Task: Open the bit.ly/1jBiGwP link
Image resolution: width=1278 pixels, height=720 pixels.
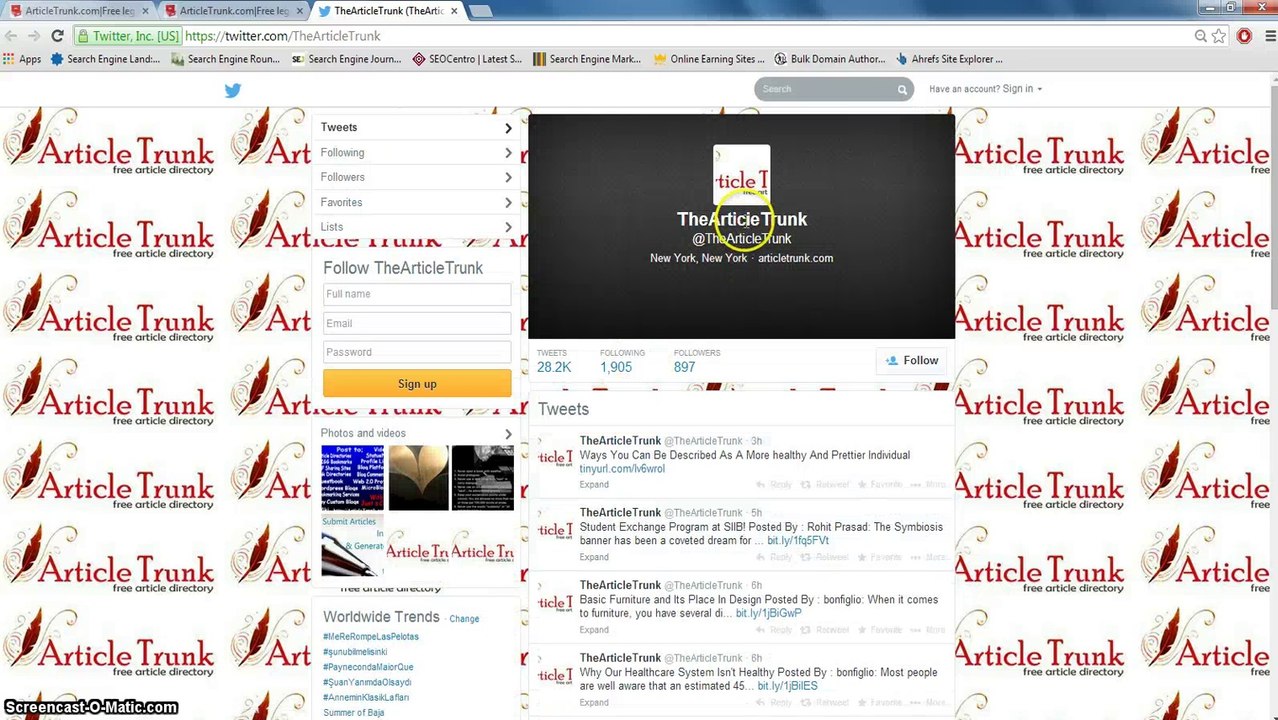Action: tap(769, 614)
